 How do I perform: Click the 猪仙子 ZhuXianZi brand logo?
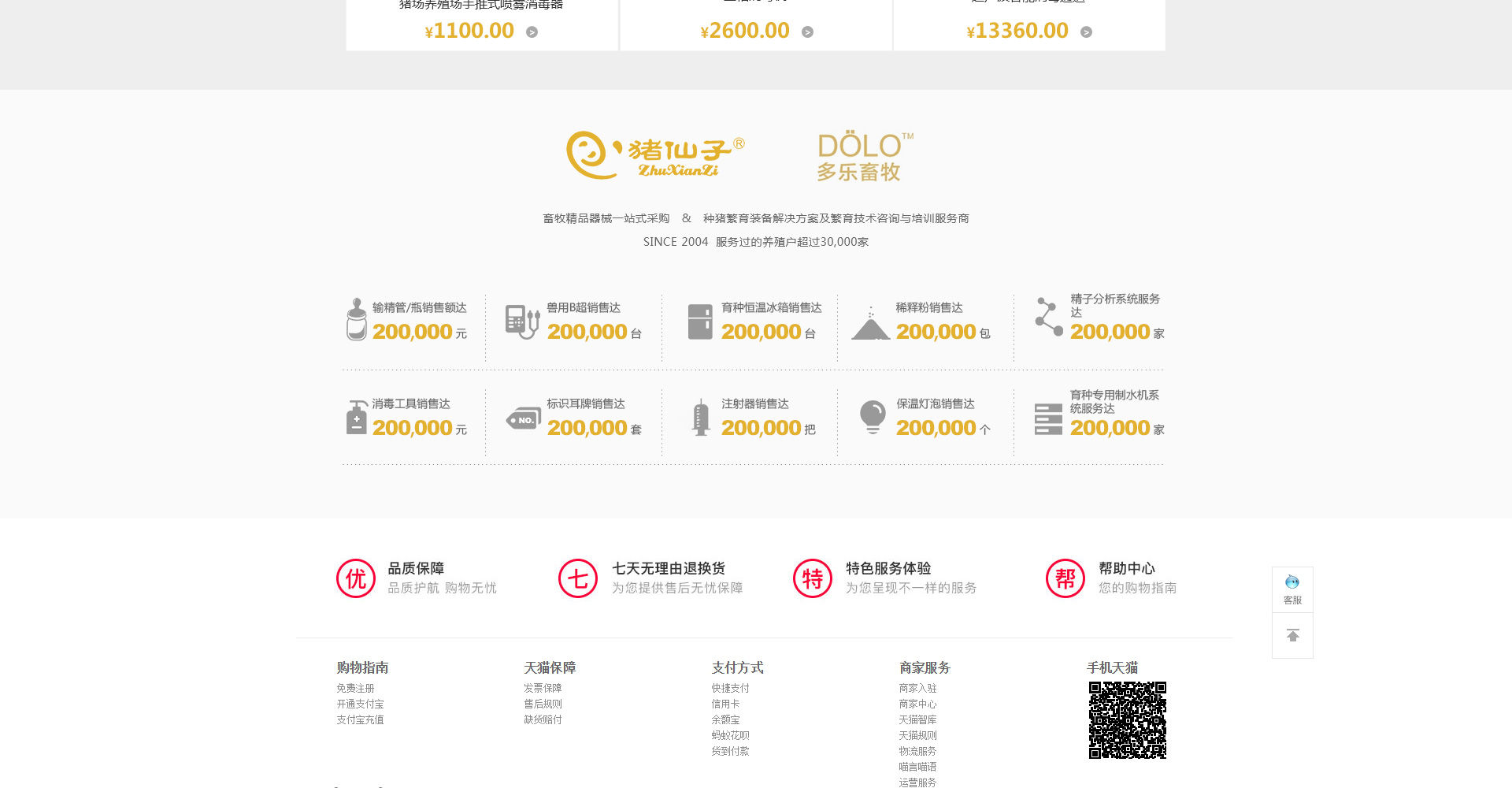(x=654, y=154)
